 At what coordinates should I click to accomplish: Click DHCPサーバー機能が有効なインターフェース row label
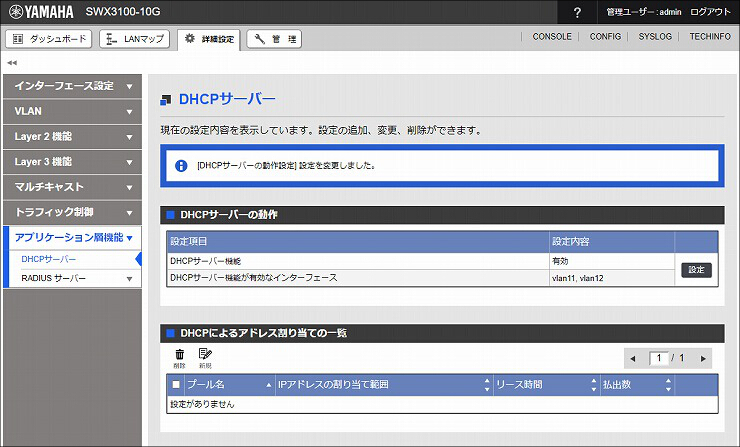pyautogui.click(x=254, y=278)
